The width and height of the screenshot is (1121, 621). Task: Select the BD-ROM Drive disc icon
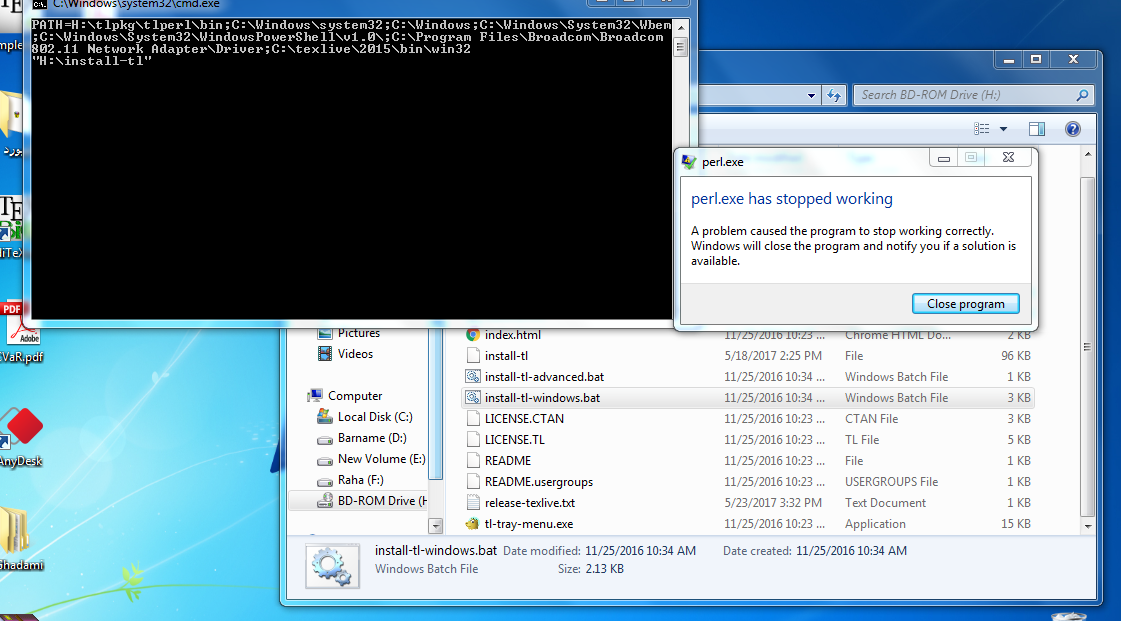click(325, 500)
